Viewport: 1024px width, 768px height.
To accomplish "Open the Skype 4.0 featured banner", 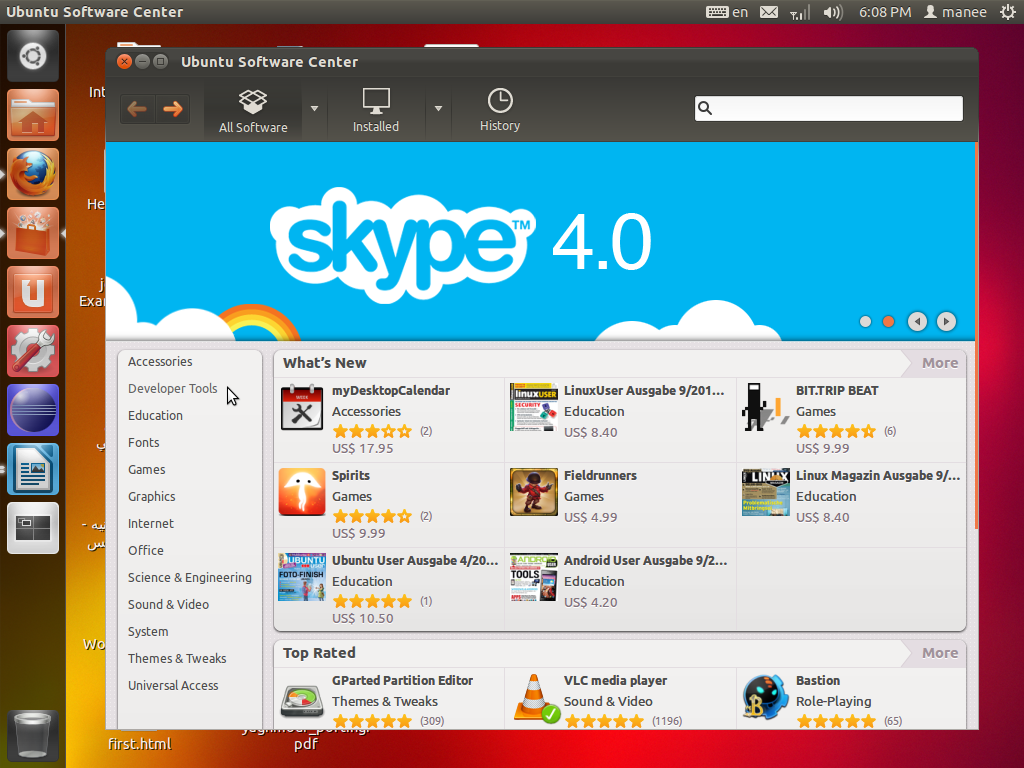I will point(540,242).
